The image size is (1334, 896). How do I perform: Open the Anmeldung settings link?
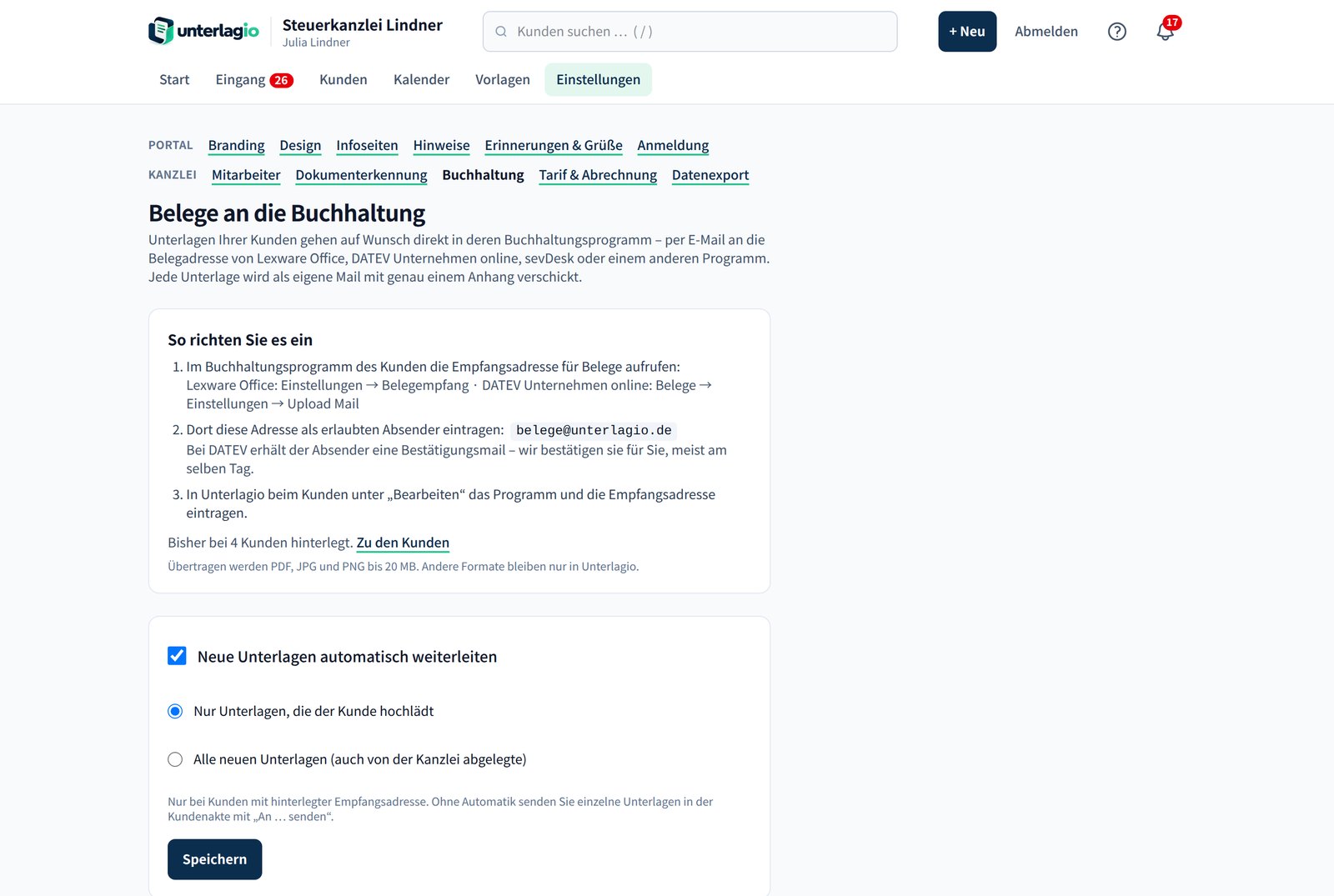pos(673,146)
